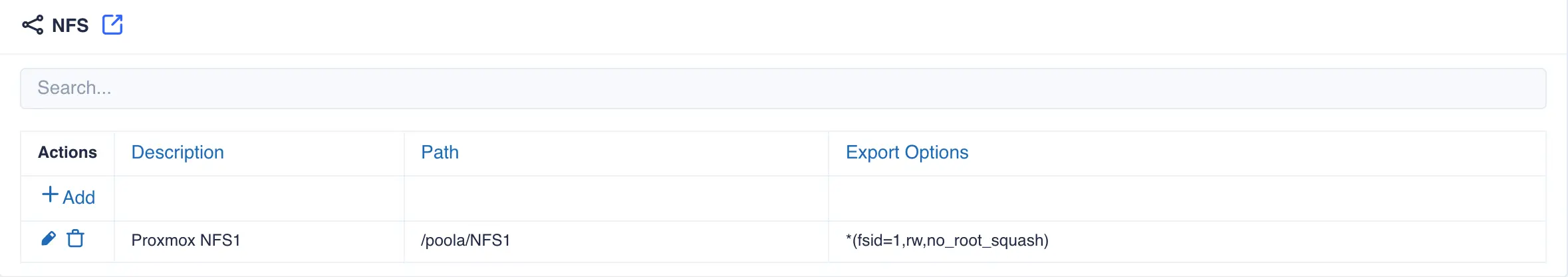Click the Add link to create share
Viewport: 1568px width, 277px height.
tap(78, 197)
